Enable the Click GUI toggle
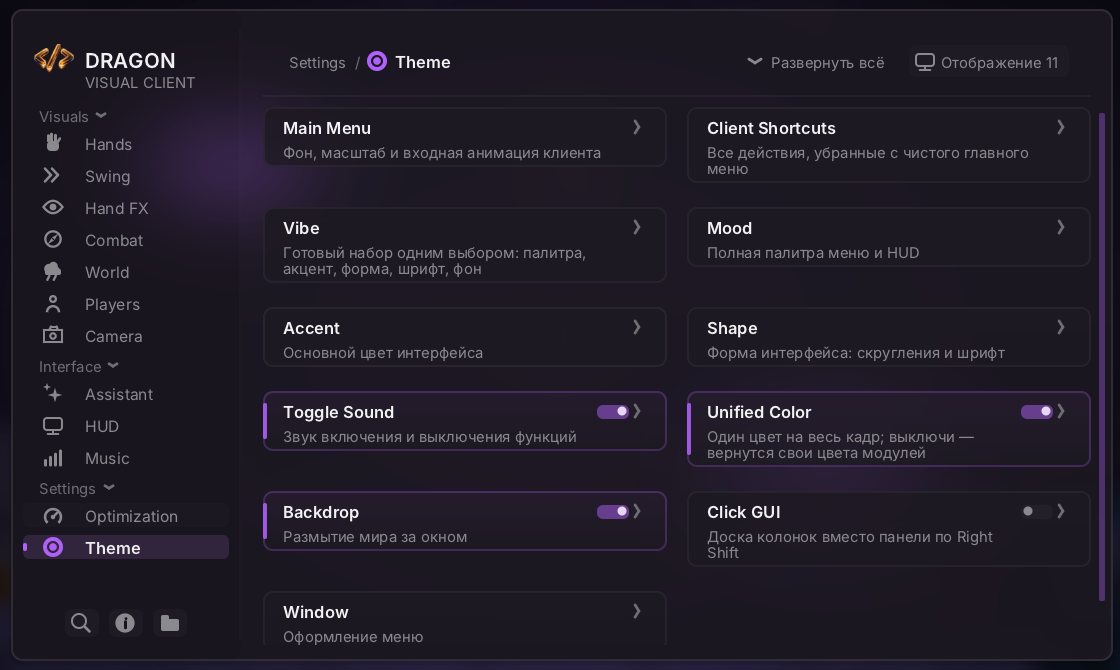Image resolution: width=1120 pixels, height=670 pixels. [1036, 511]
